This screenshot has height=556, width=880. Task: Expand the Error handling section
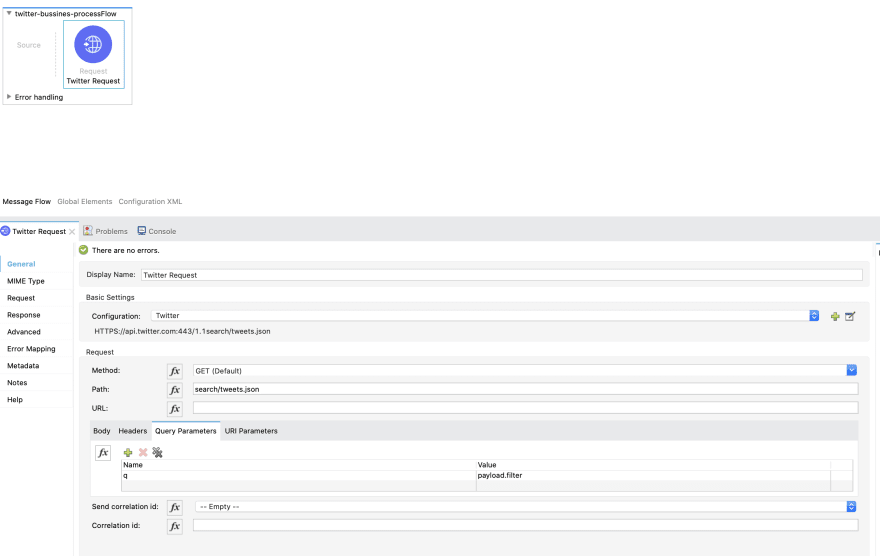click(x=9, y=97)
